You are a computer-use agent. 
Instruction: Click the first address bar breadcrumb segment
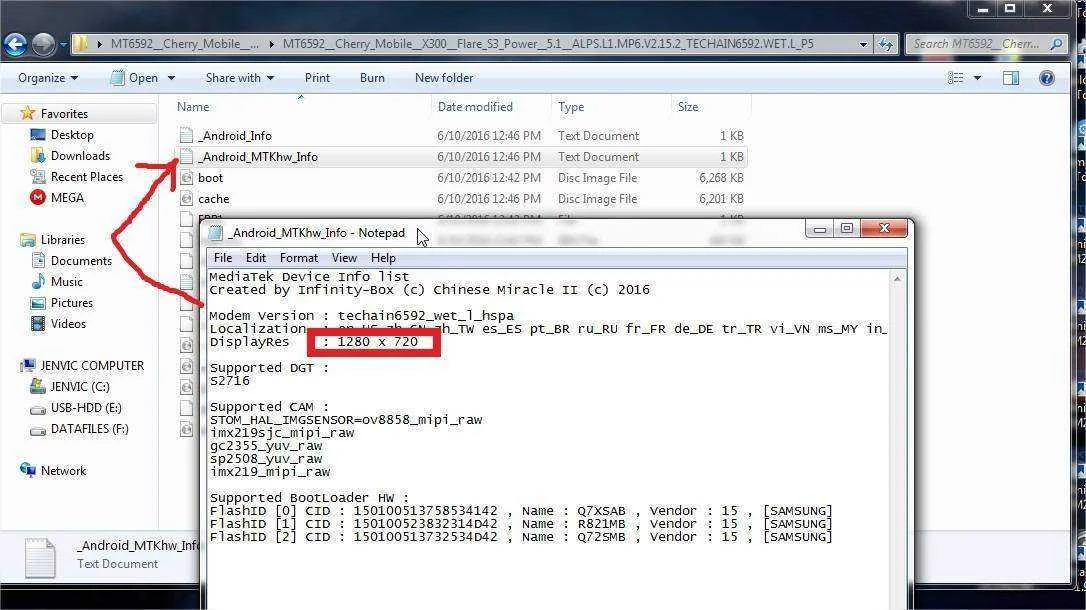point(185,44)
